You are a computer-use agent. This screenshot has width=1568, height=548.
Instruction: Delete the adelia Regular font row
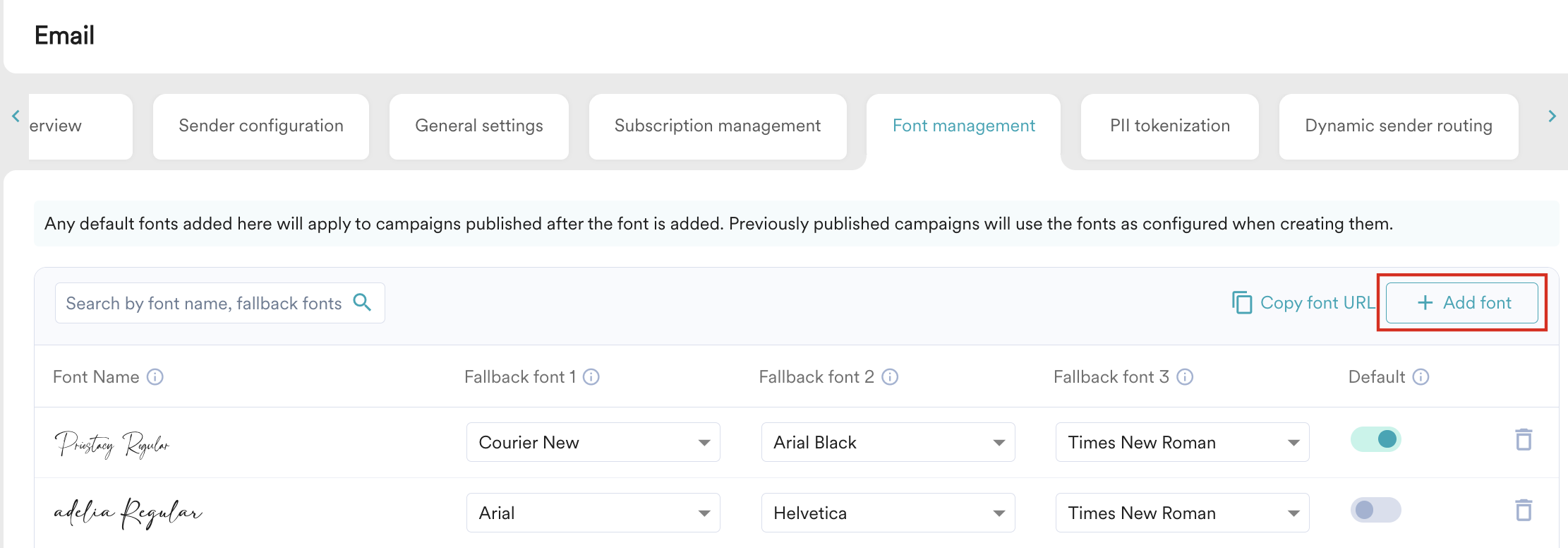[x=1524, y=511]
